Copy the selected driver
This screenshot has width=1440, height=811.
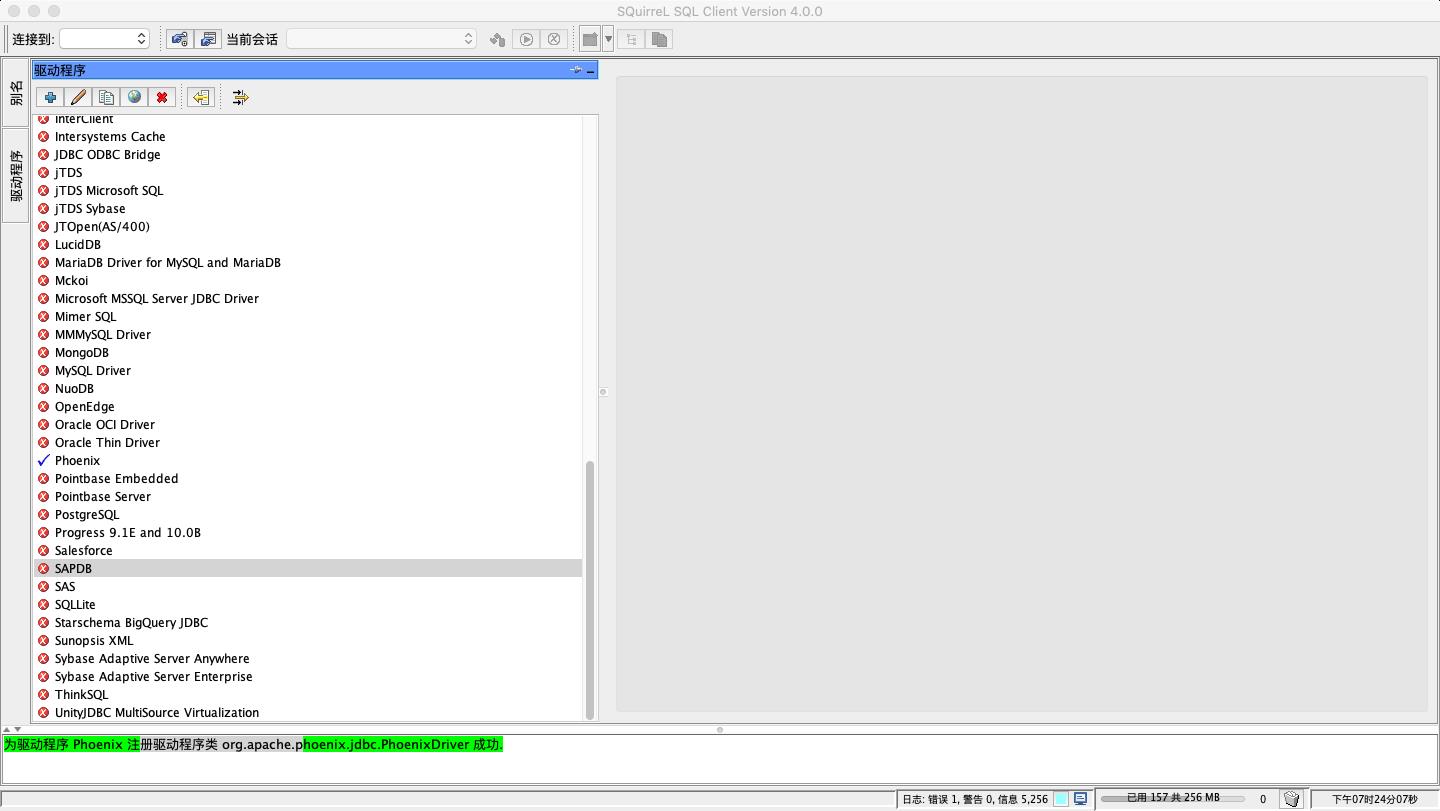(106, 97)
